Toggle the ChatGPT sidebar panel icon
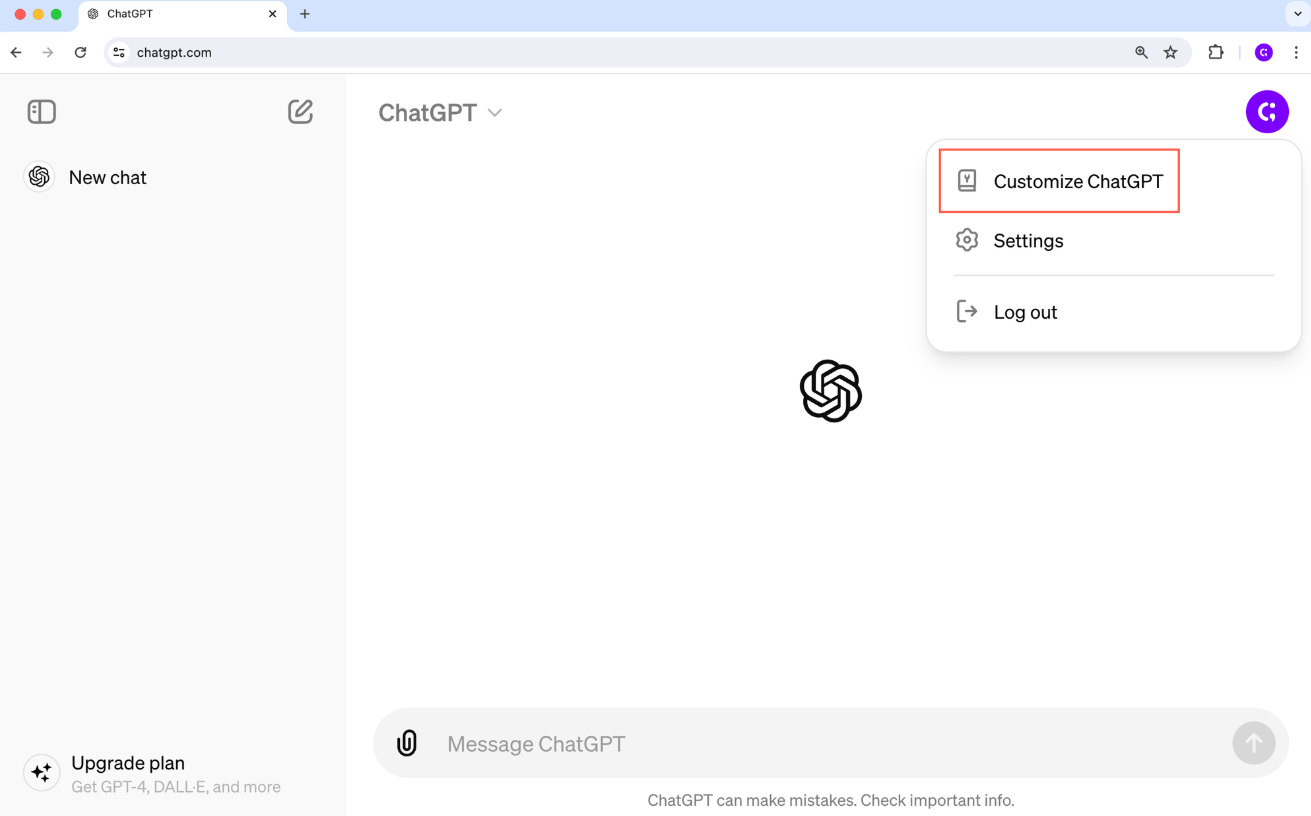Viewport: 1311px width, 816px height. click(42, 112)
